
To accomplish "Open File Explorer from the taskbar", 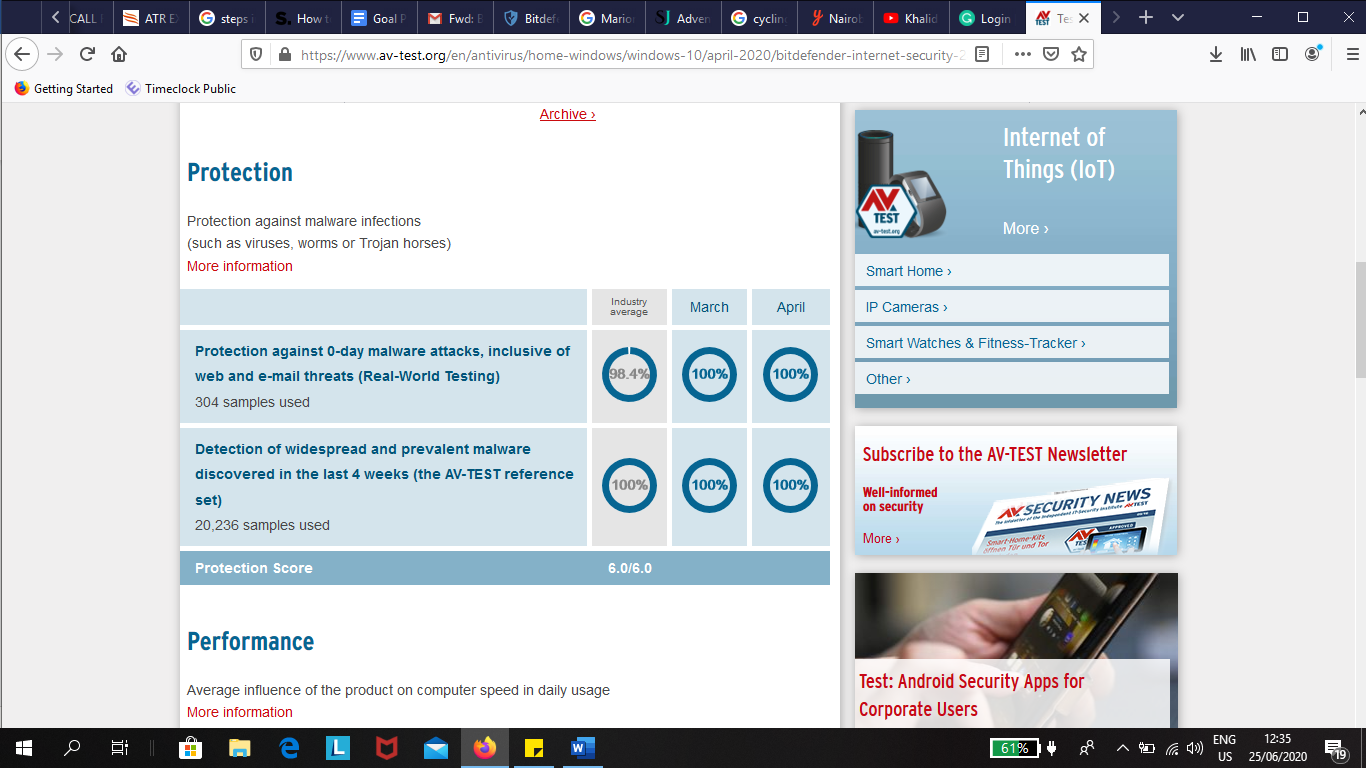I will point(239,748).
